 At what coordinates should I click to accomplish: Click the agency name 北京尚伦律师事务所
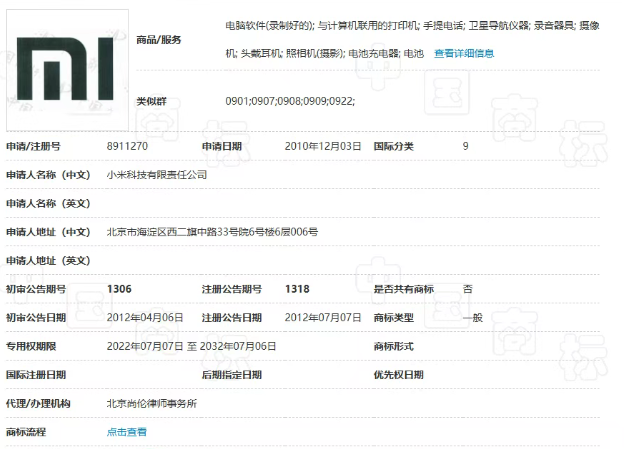click(151, 403)
